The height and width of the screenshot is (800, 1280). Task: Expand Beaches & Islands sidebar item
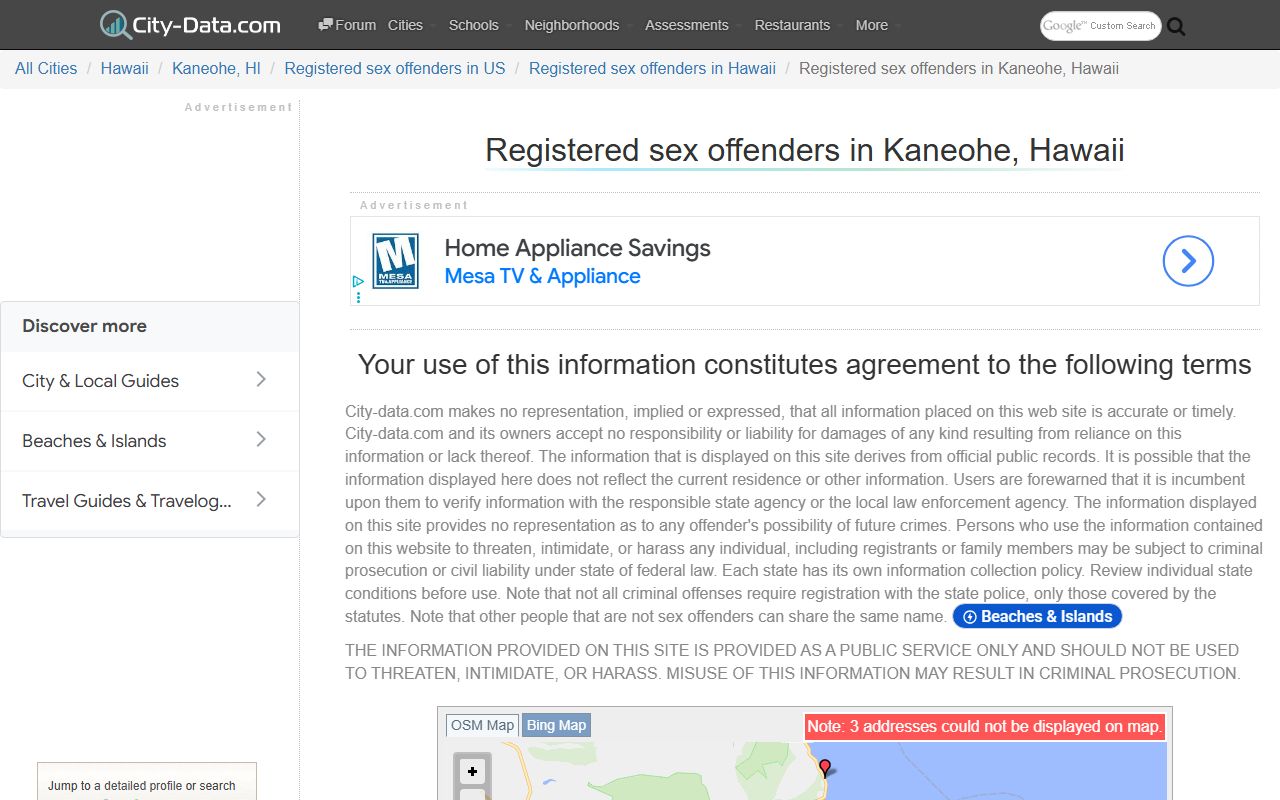coord(150,441)
